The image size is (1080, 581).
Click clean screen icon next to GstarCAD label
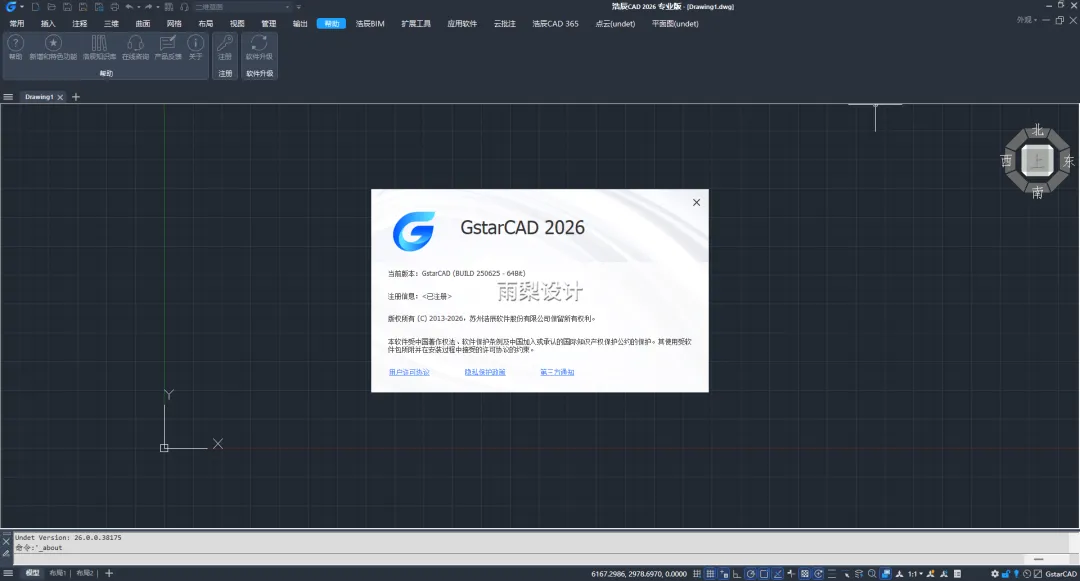point(1037,573)
